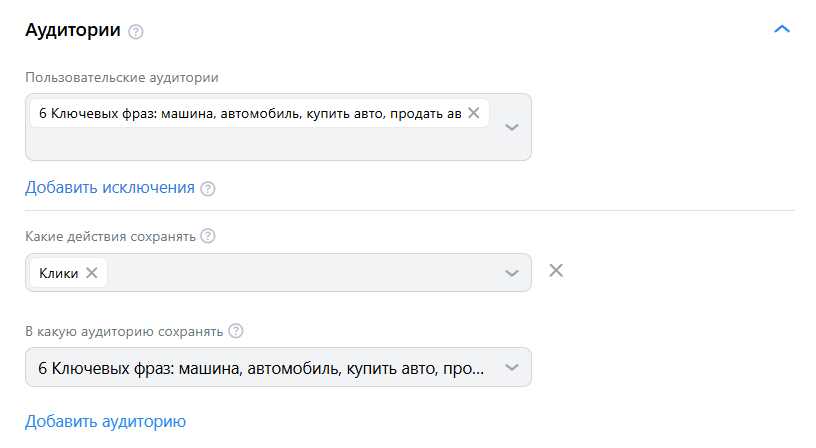Expand the В какую аудиторию сохранять dropdown arrow

(x=512, y=367)
